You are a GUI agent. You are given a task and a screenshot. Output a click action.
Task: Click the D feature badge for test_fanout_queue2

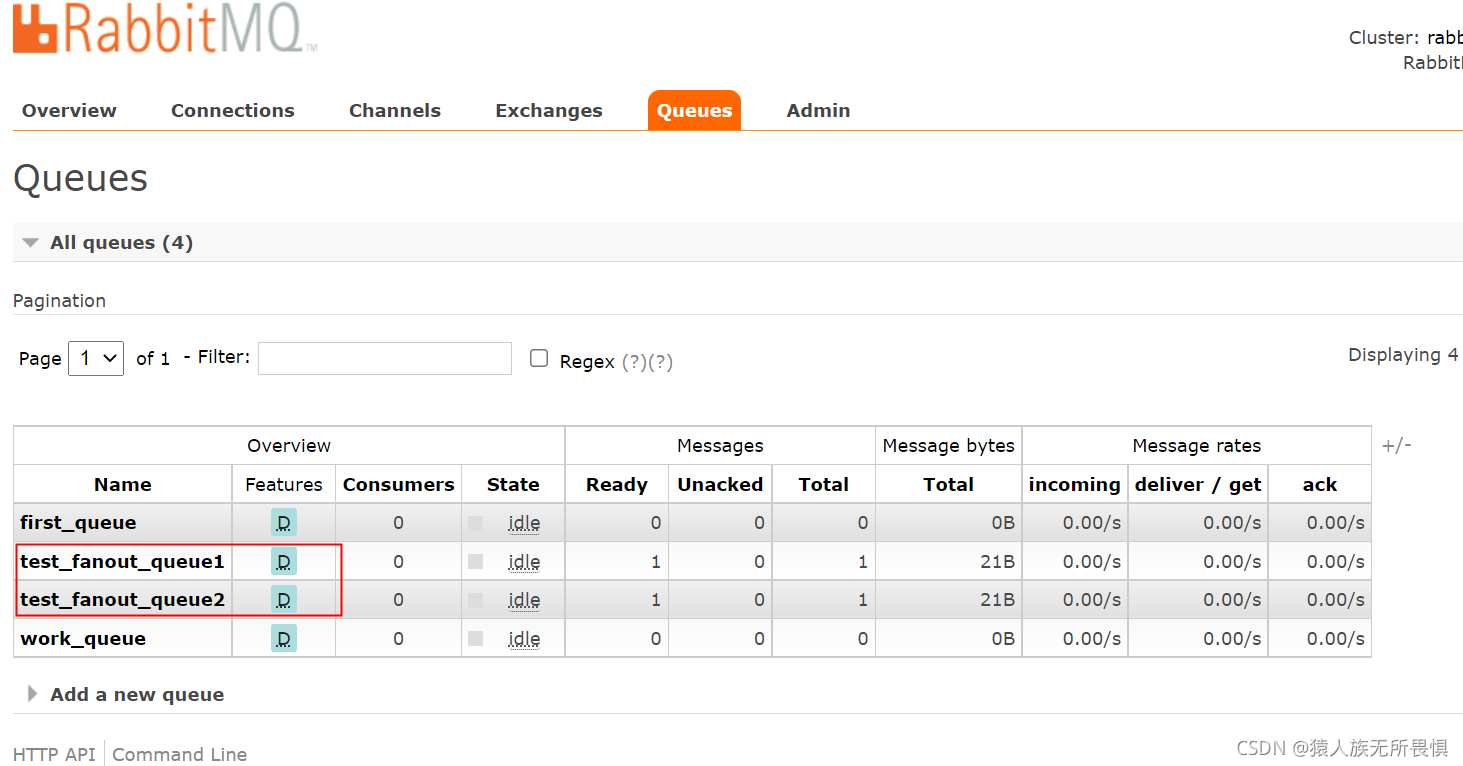click(284, 600)
